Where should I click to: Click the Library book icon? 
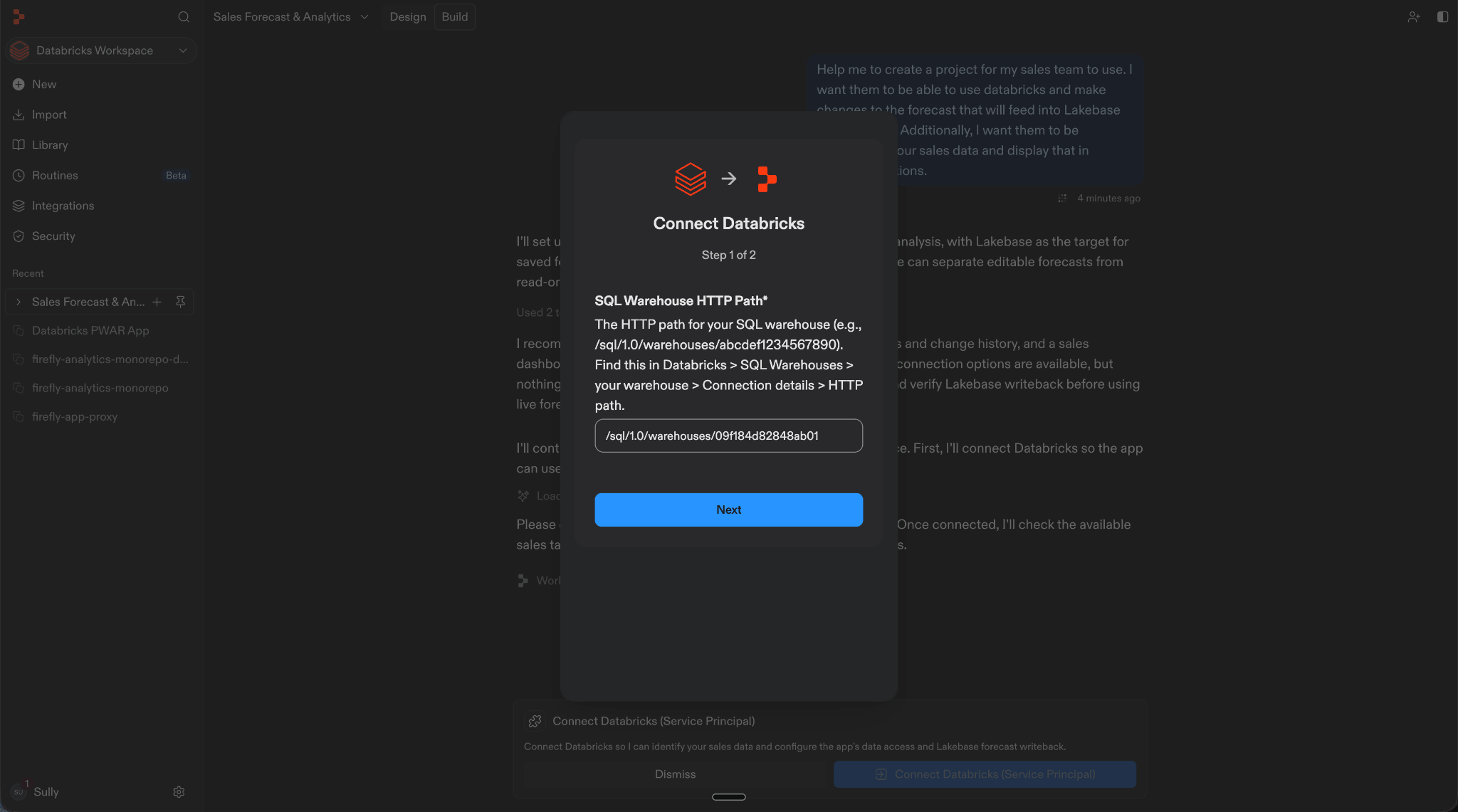(19, 145)
